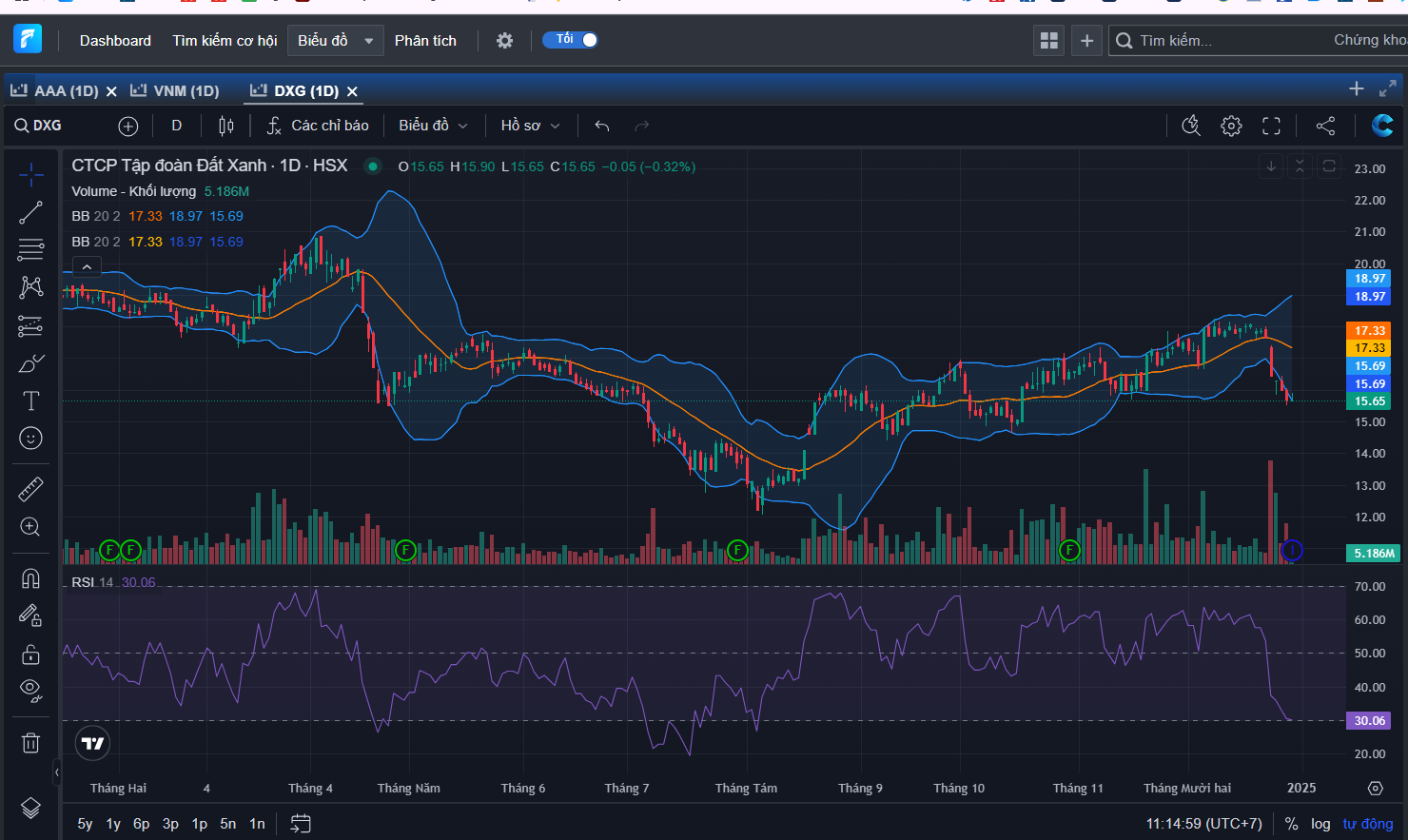The image size is (1408, 840).
Task: Set the range to 1y
Action: click(113, 824)
